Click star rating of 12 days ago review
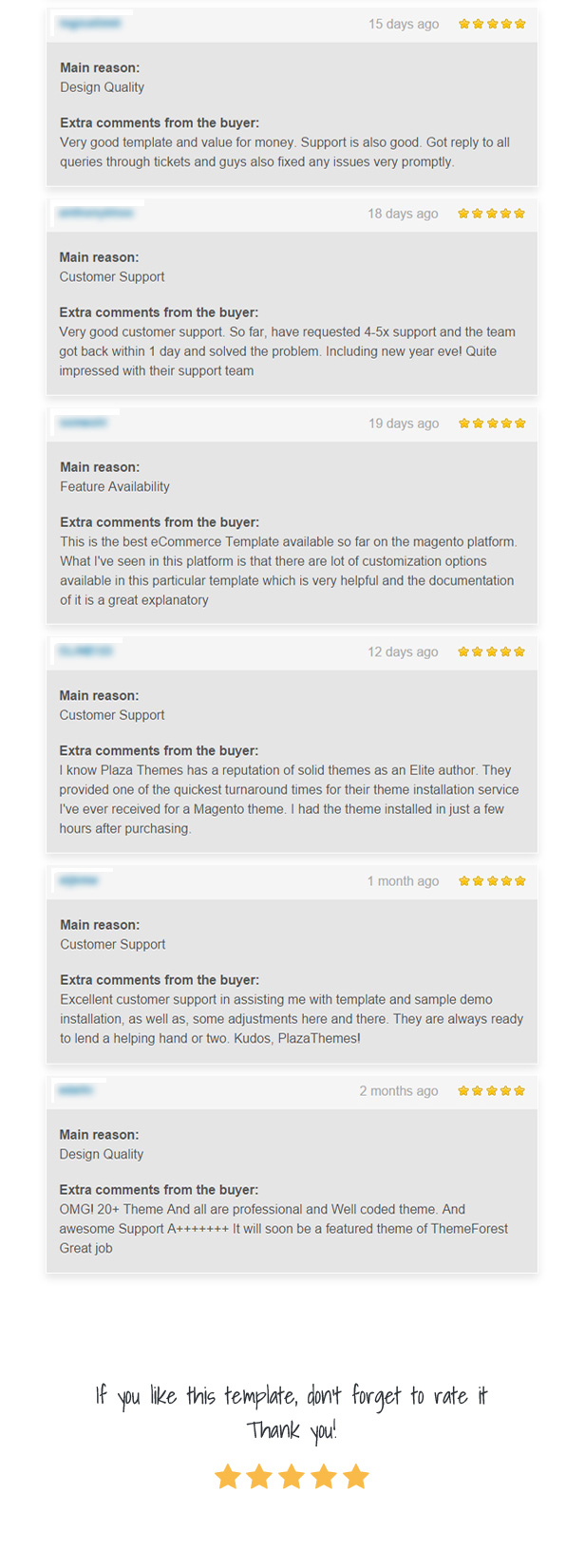The image size is (585, 1568). tap(491, 652)
